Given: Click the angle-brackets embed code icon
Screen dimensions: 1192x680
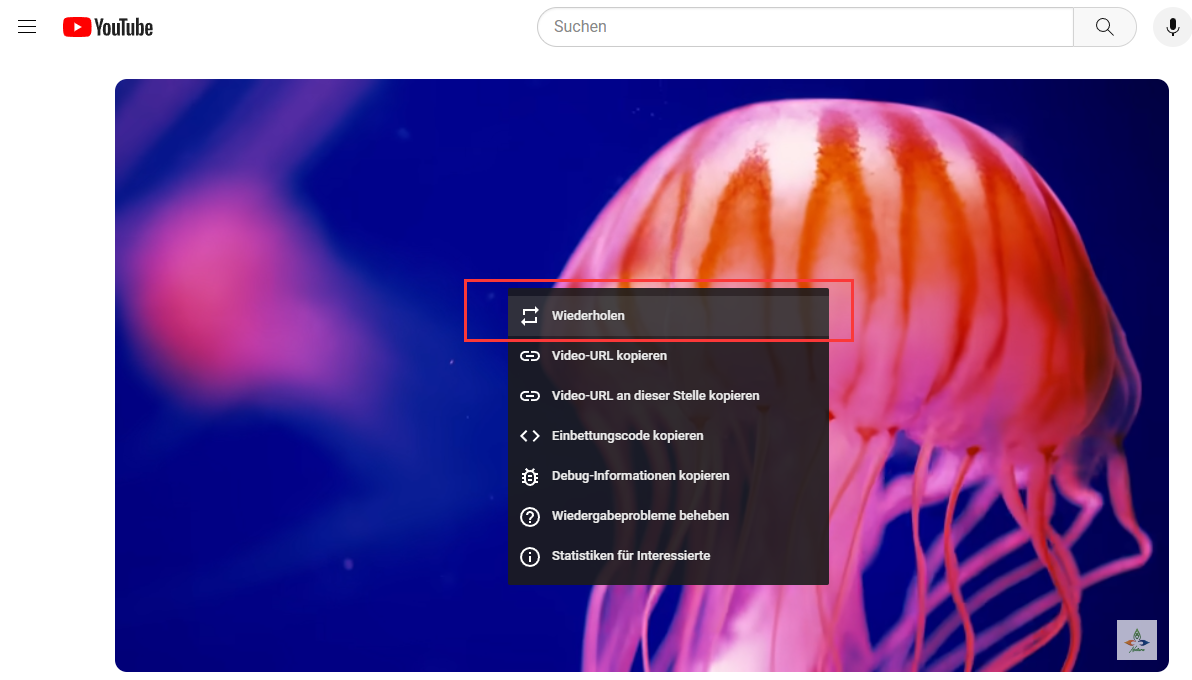Looking at the screenshot, I should (x=530, y=436).
